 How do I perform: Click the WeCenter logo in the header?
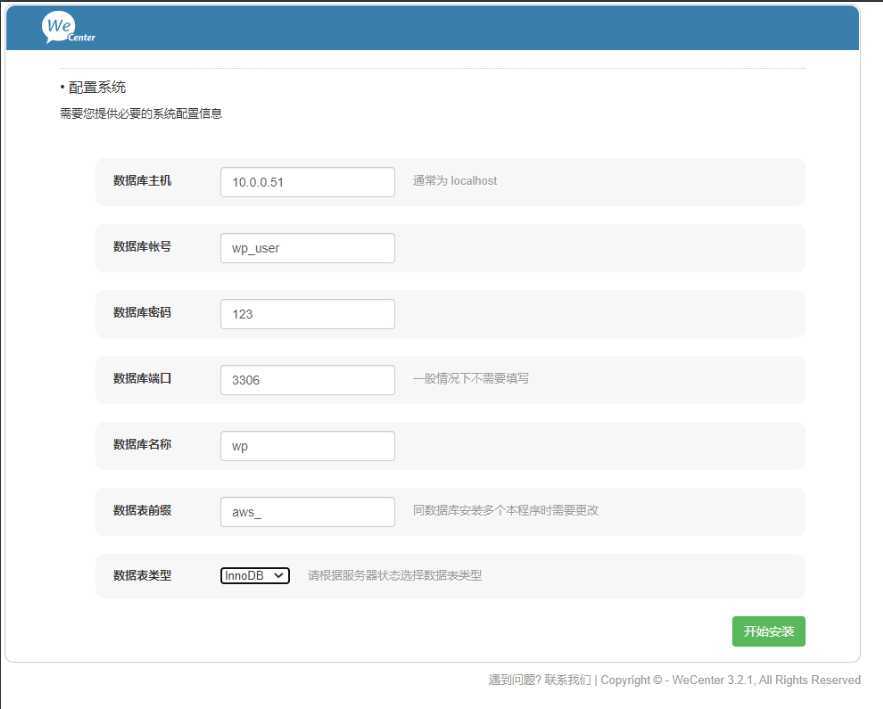68,28
